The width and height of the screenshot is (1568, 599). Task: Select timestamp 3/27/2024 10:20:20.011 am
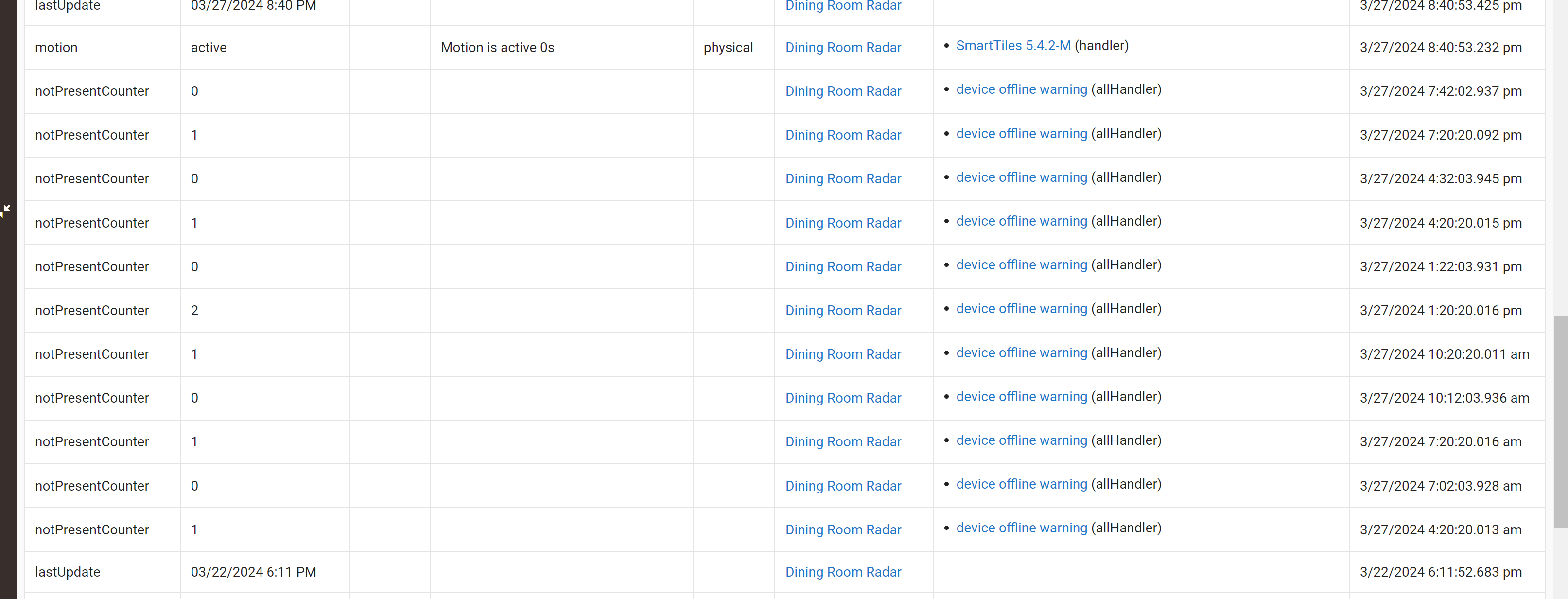tap(1445, 354)
